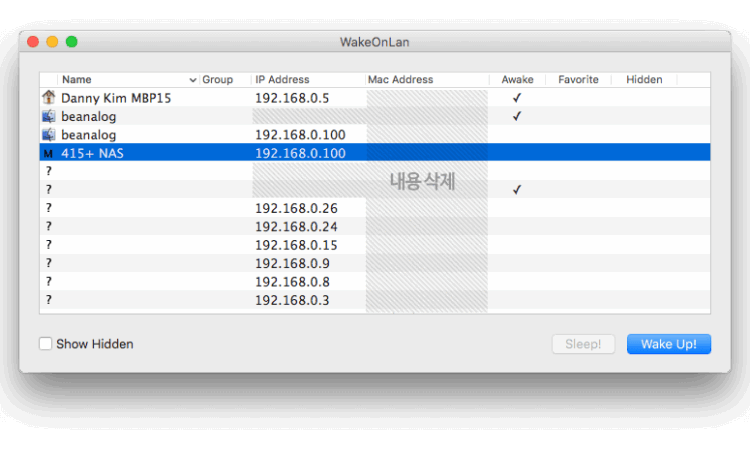Click the sort chevron in the Name column header
750x450 pixels.
(193, 80)
